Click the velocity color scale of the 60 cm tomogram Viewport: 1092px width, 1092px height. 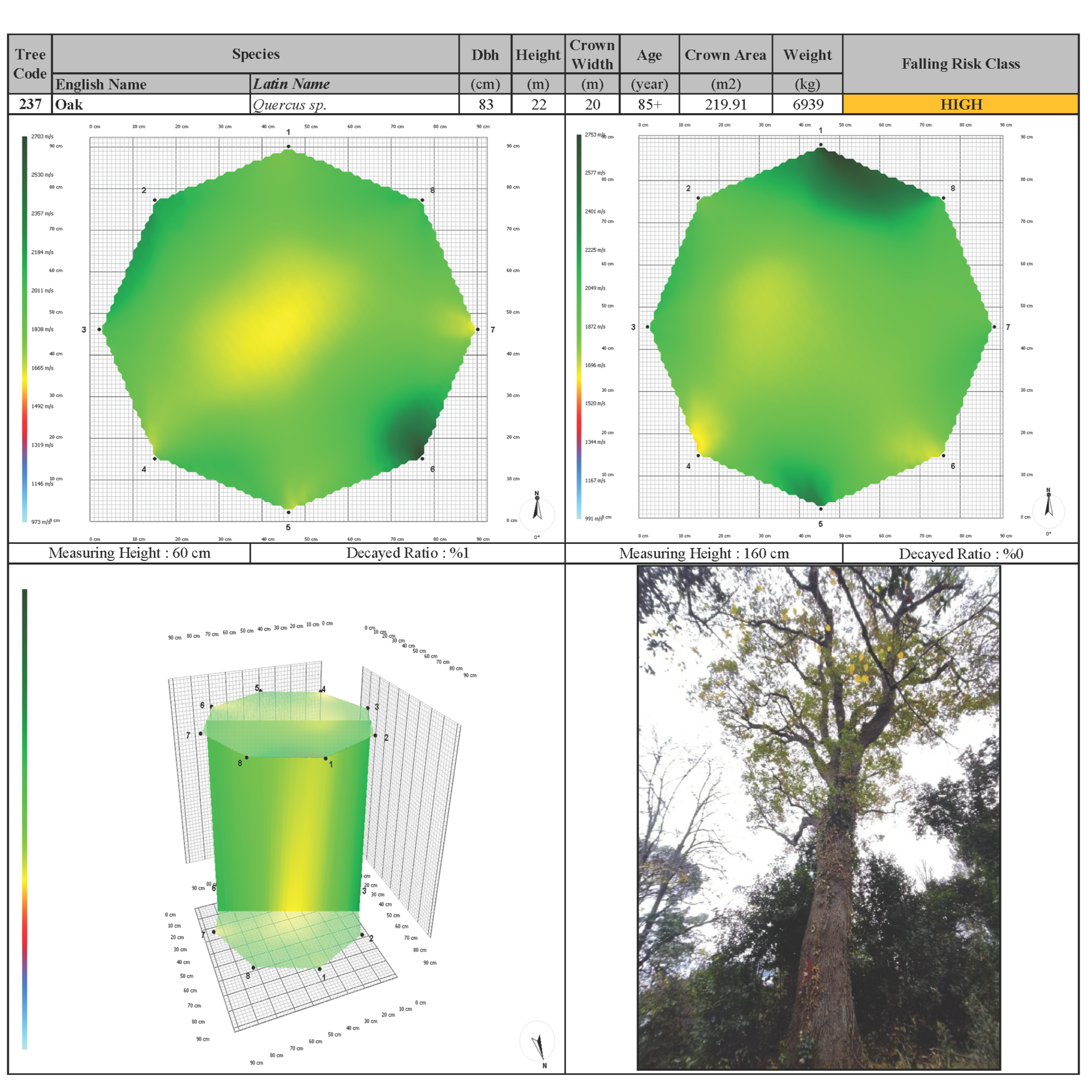(x=24, y=328)
